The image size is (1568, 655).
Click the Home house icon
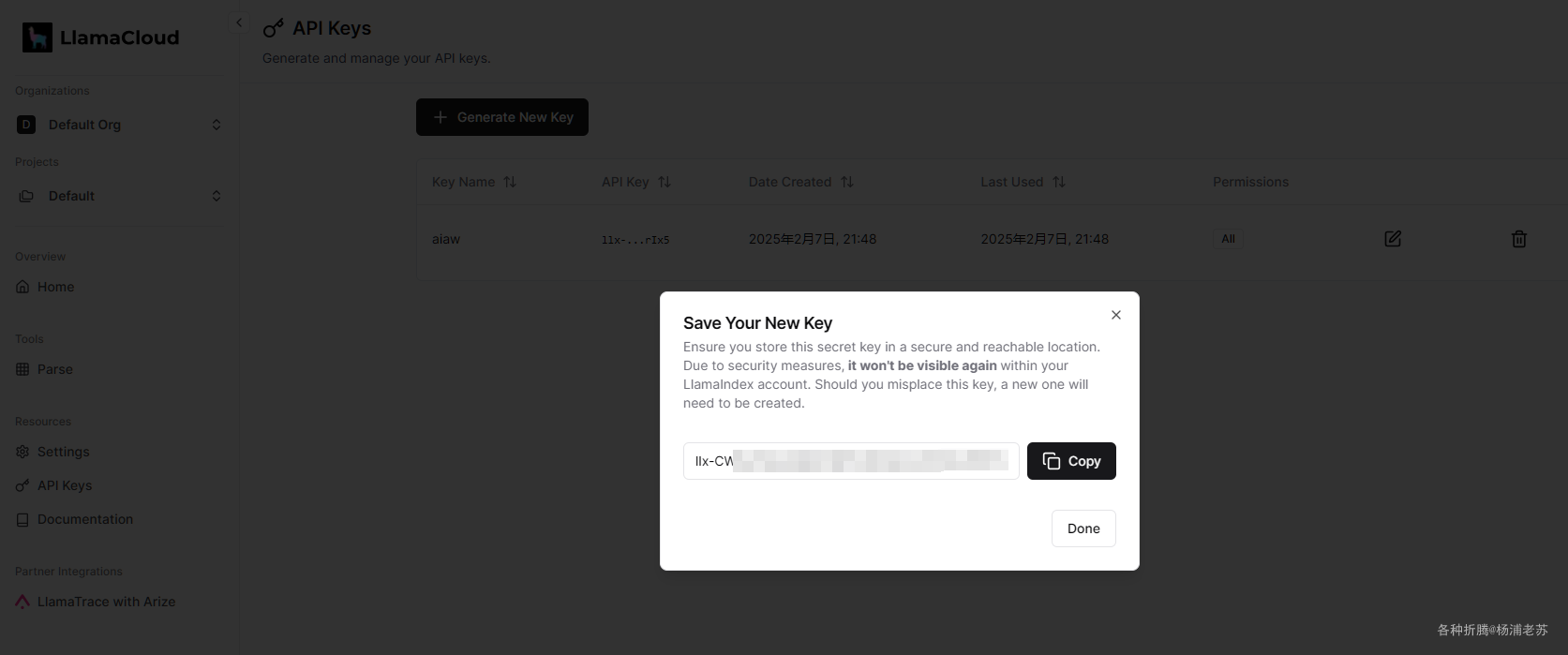point(22,287)
